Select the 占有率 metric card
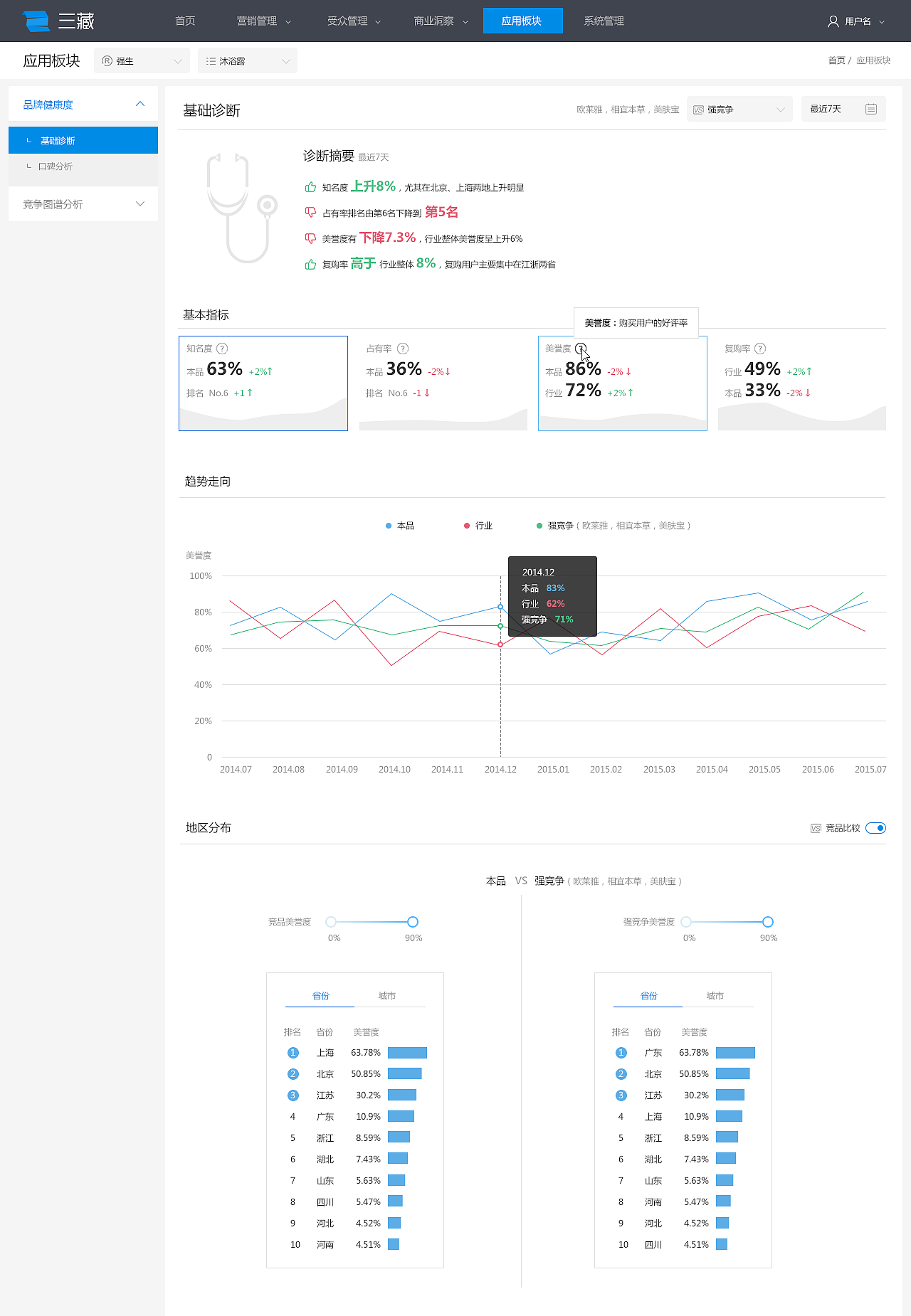The width and height of the screenshot is (911, 1316). click(443, 383)
